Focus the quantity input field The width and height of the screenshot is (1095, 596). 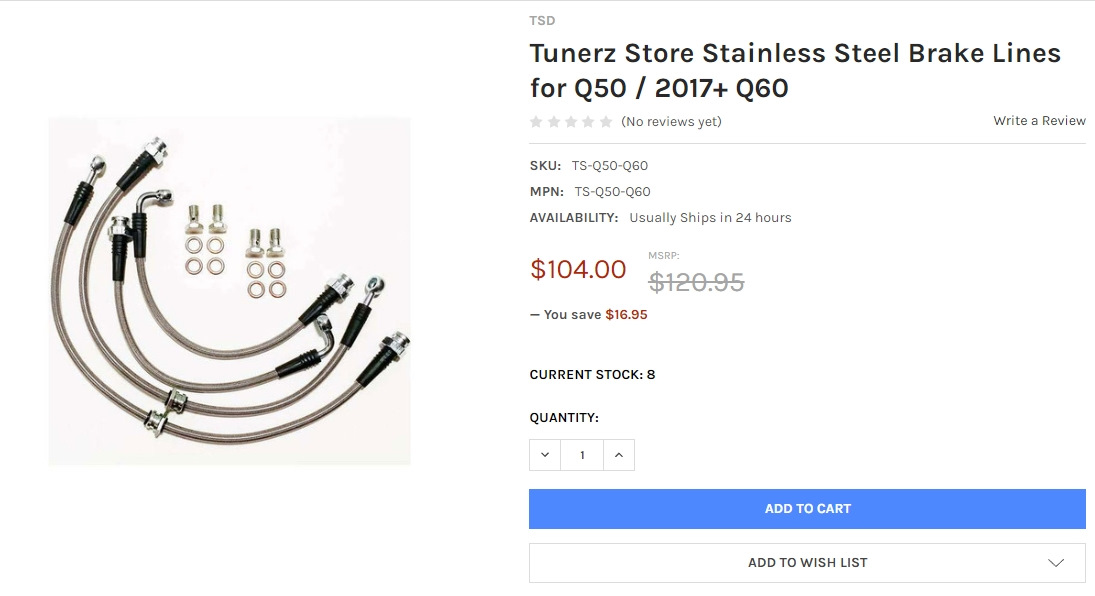[x=581, y=455]
